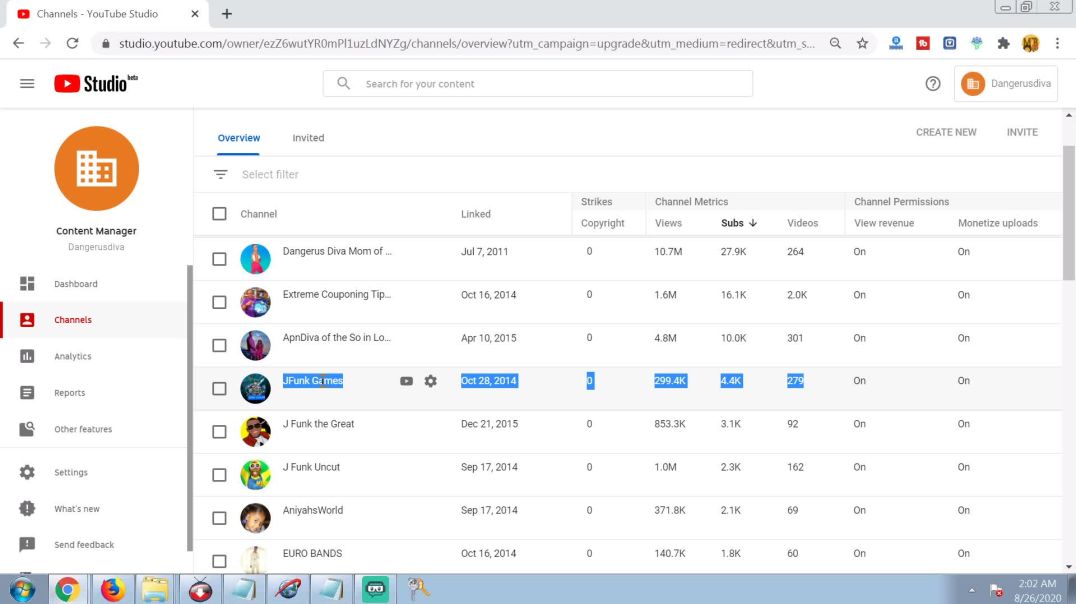This screenshot has height=604, width=1076.
Task: Launch Firefox from the taskbar
Action: click(x=112, y=589)
